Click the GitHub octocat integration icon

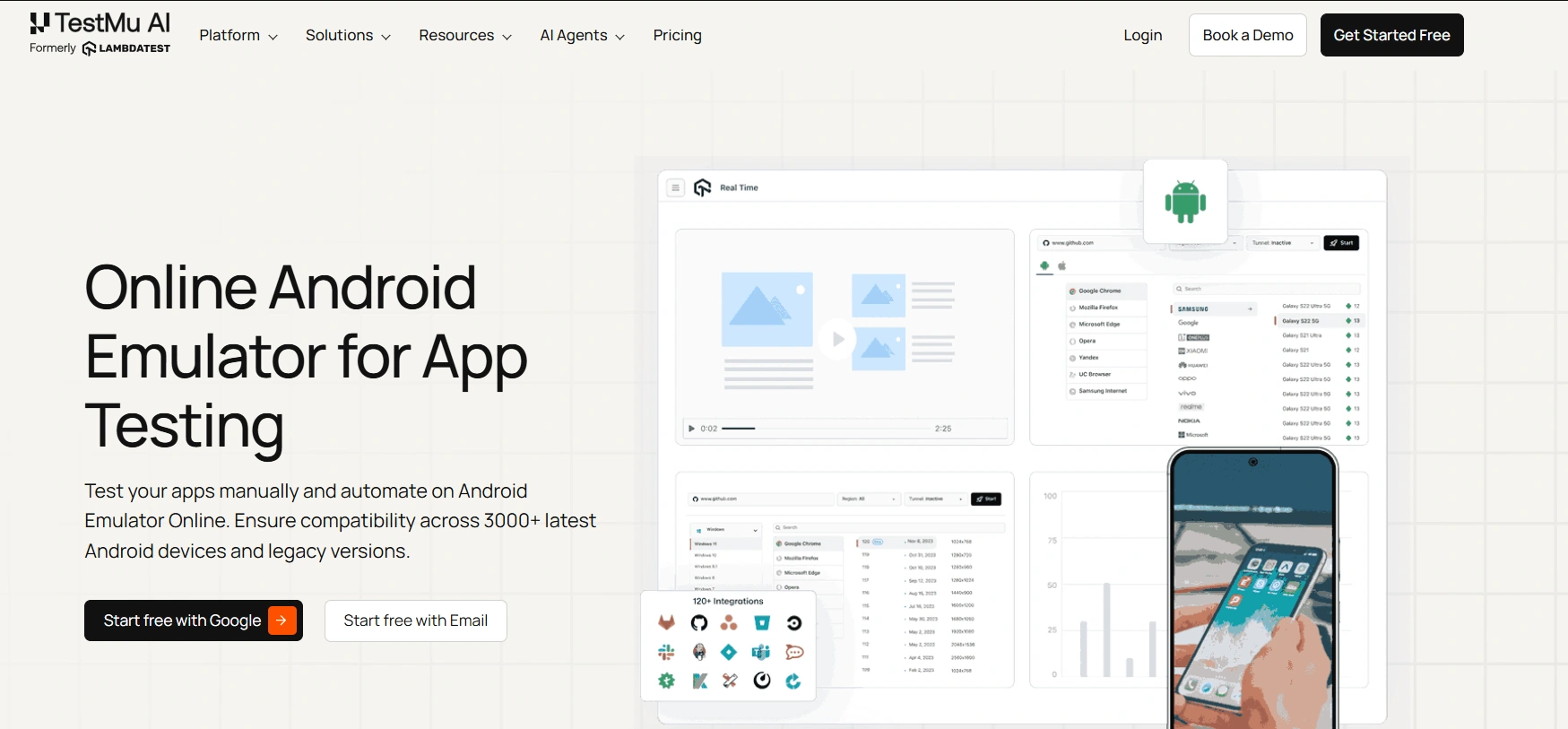tap(699, 623)
